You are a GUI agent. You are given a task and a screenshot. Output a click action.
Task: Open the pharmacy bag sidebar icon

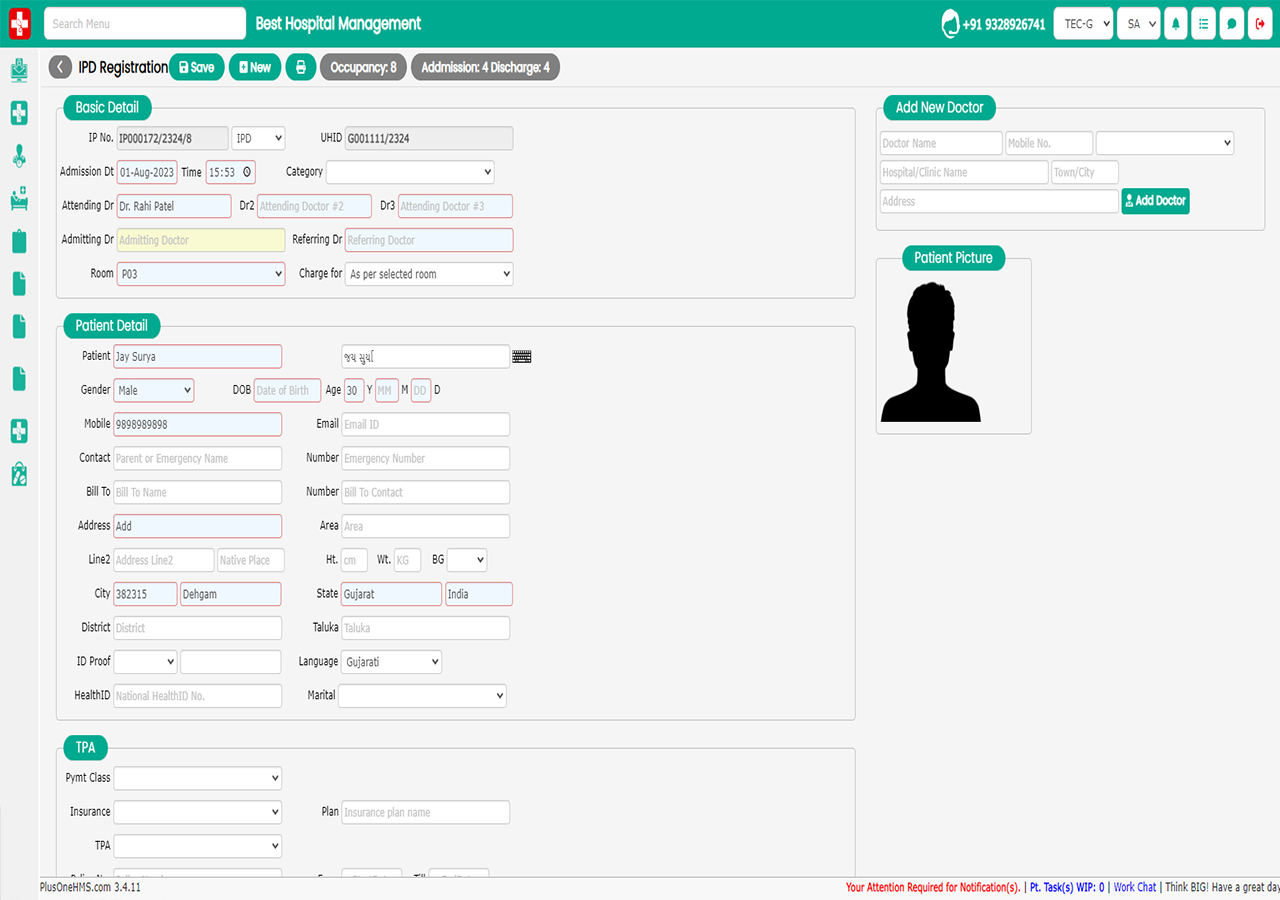[x=19, y=474]
